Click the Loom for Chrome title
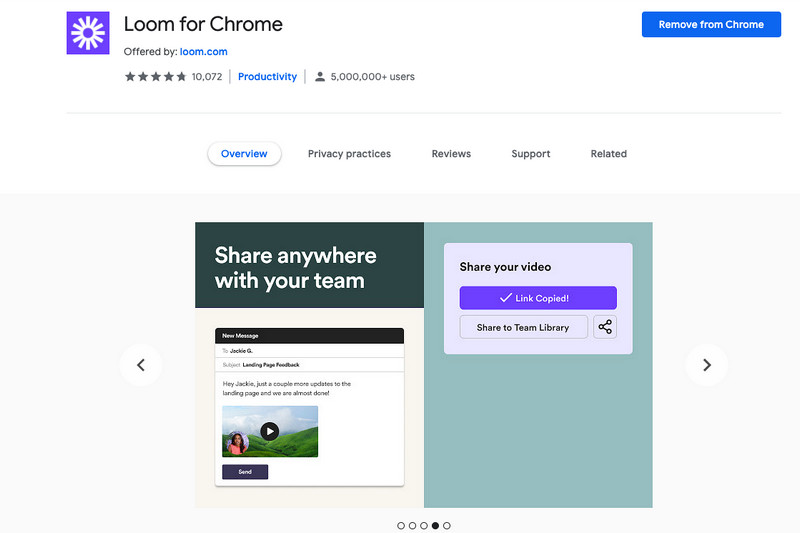800x533 pixels. pyautogui.click(x=203, y=24)
